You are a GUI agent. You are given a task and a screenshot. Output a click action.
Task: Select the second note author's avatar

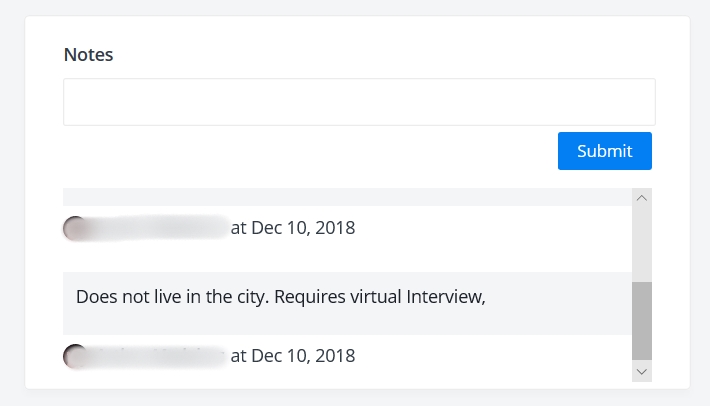(75, 356)
